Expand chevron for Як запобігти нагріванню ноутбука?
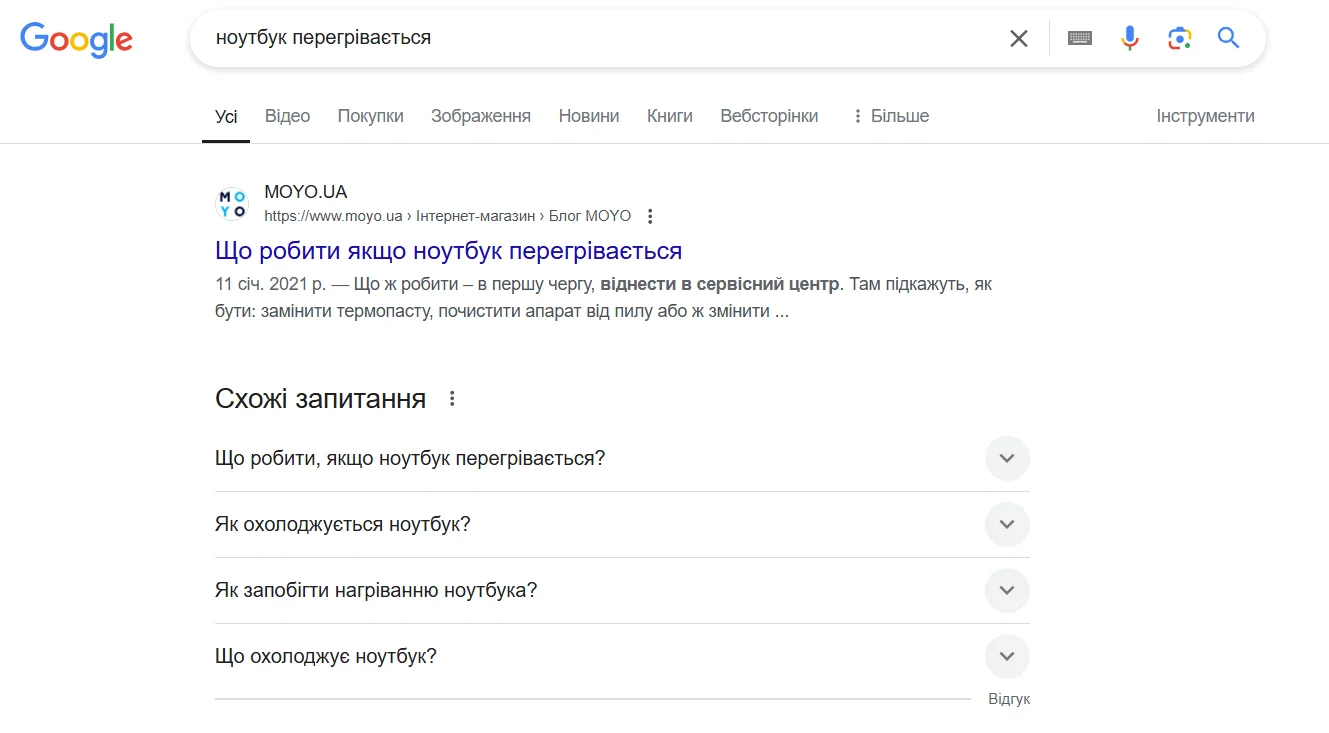Image resolution: width=1329 pixels, height=733 pixels. coord(1007,590)
